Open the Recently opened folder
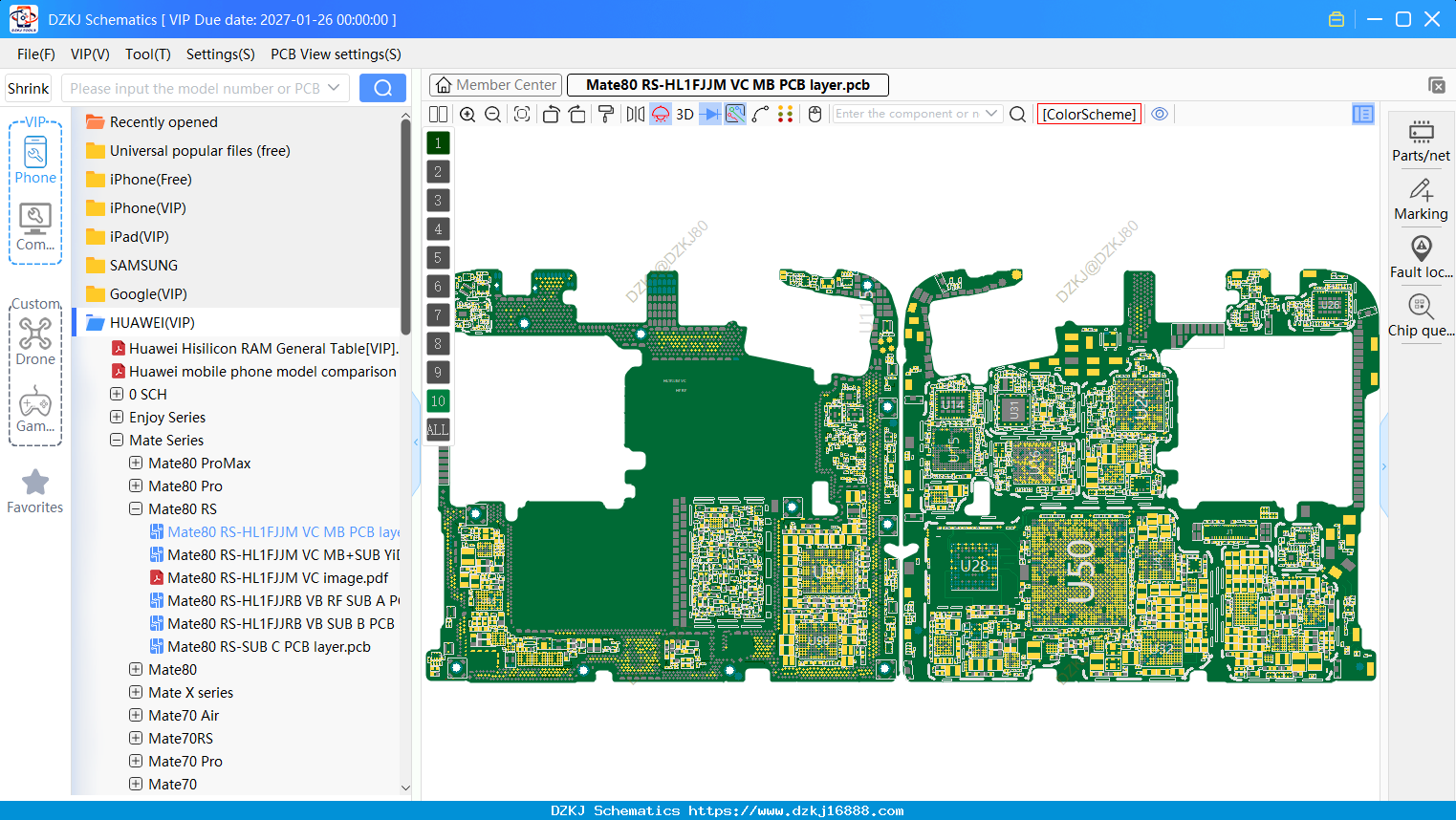The image size is (1456, 820). tap(151, 121)
